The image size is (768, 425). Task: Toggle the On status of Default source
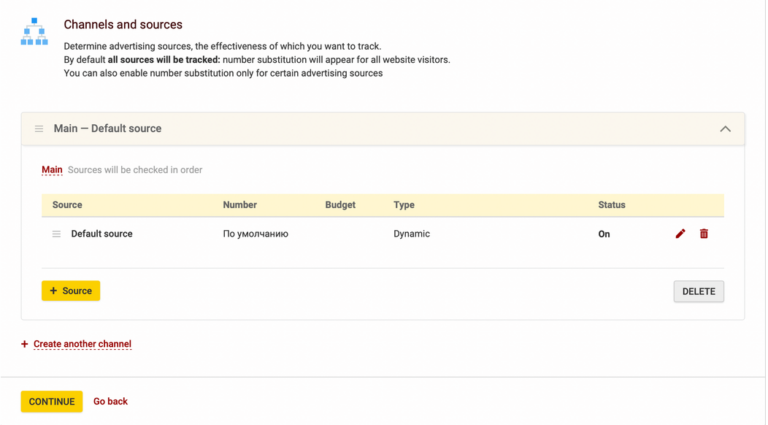click(604, 234)
